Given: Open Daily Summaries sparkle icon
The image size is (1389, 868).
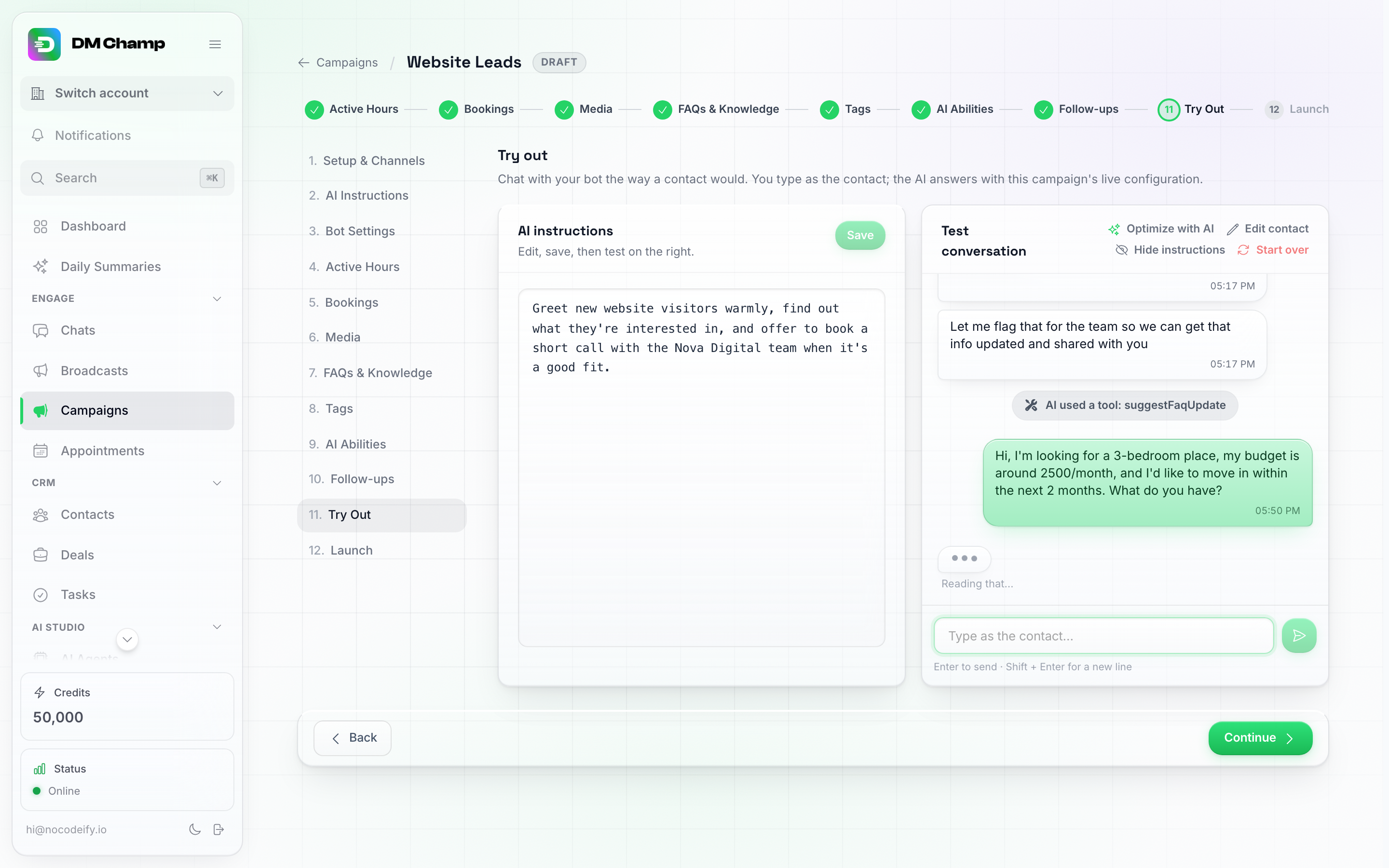Looking at the screenshot, I should pos(40,266).
